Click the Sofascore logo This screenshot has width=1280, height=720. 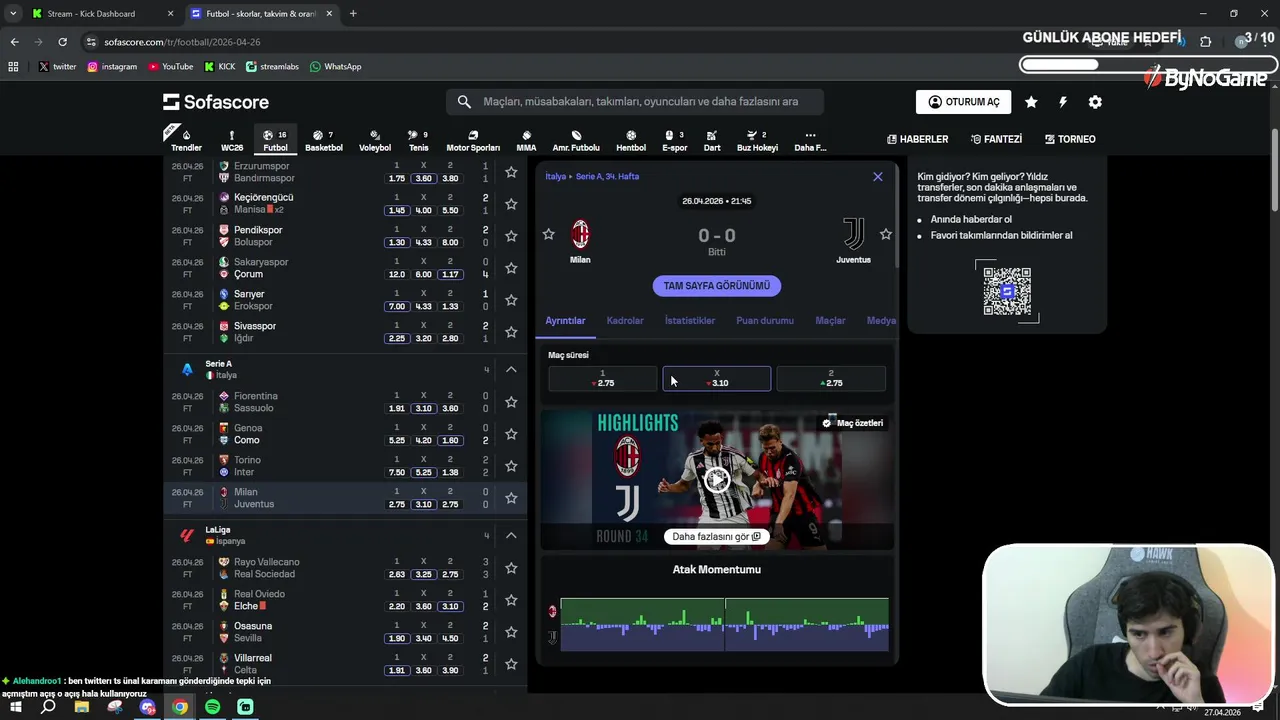pos(216,102)
